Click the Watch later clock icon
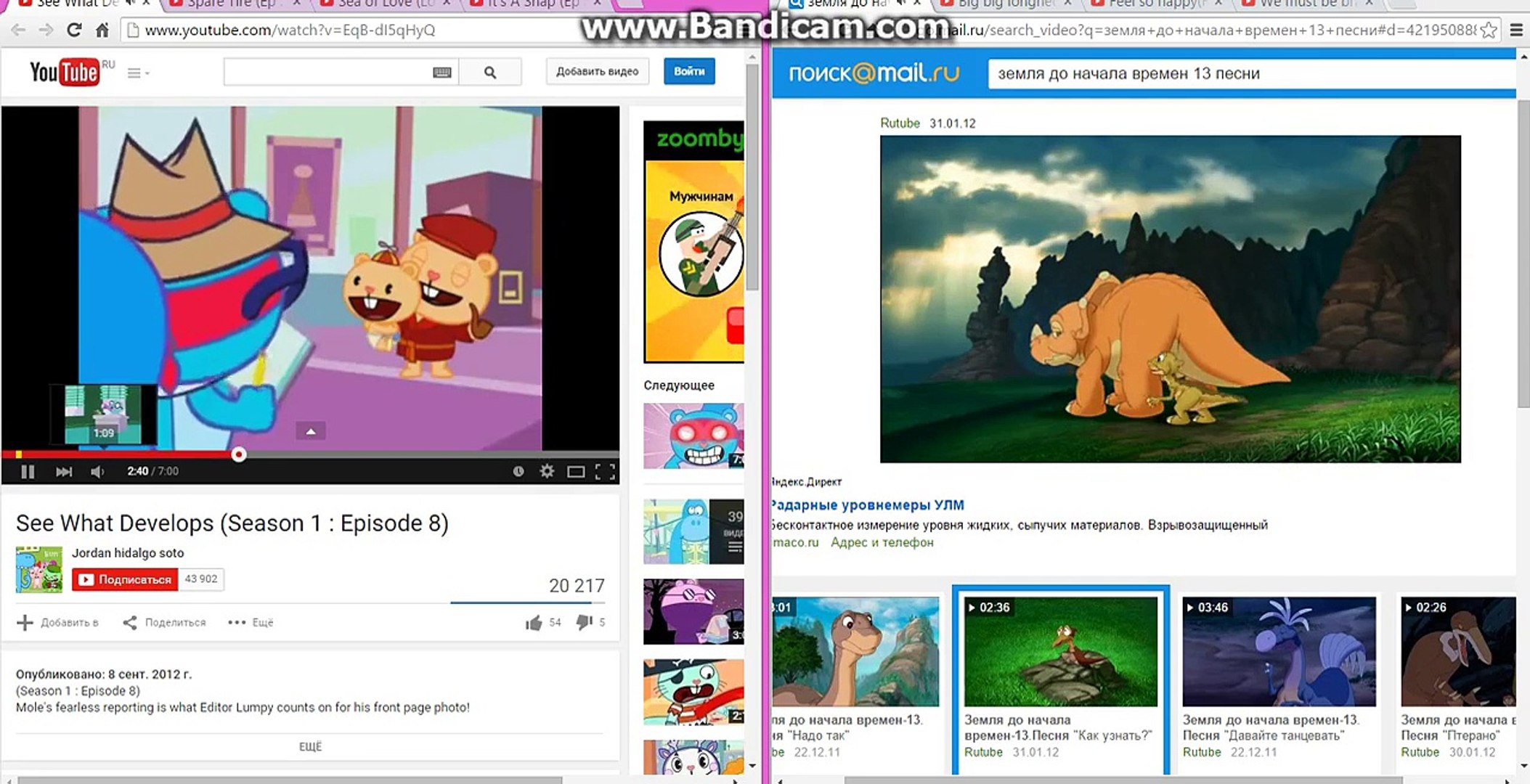 pyautogui.click(x=518, y=471)
